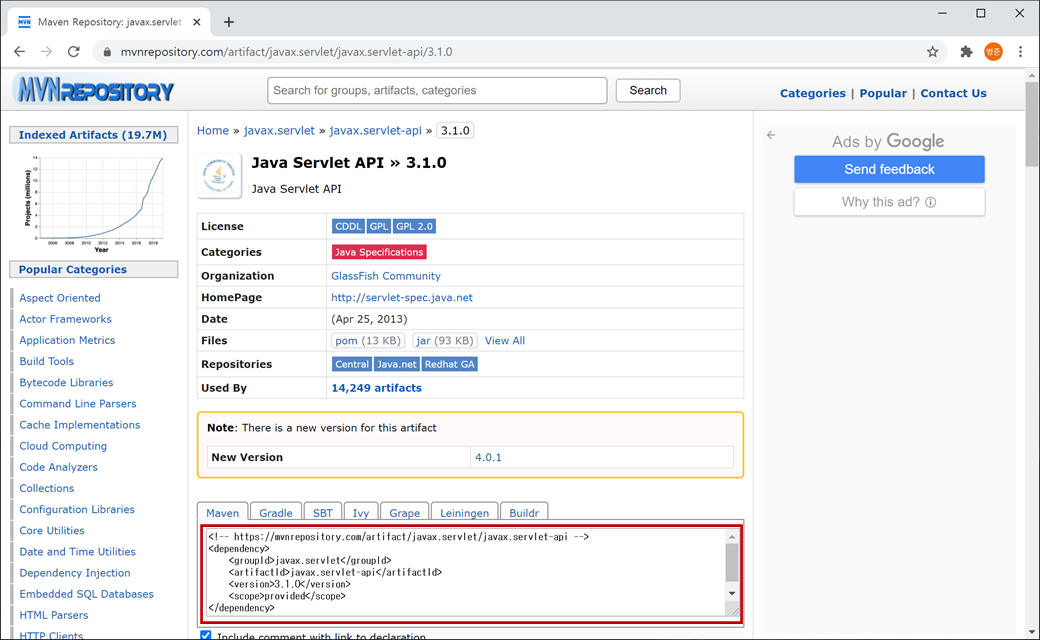The height and width of the screenshot is (640, 1040).
Task: Click the Why this ad info icon
Action: [x=931, y=202]
